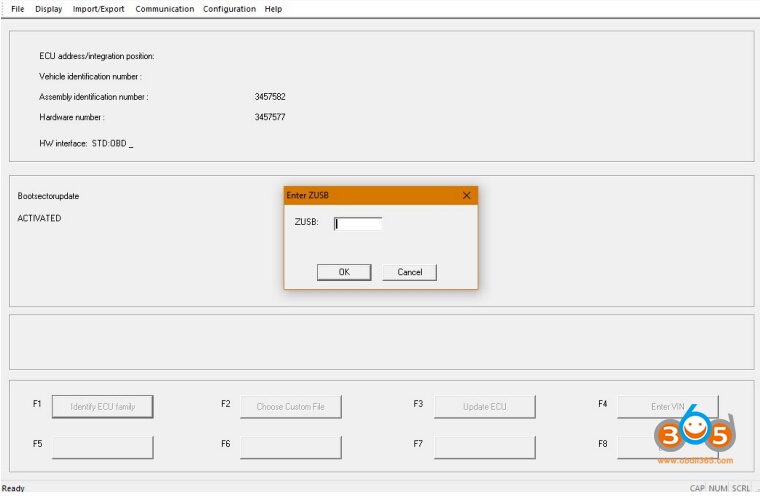Screen dimensions: 760x496
Task: Click into the ZUSB input field
Action: [358, 224]
